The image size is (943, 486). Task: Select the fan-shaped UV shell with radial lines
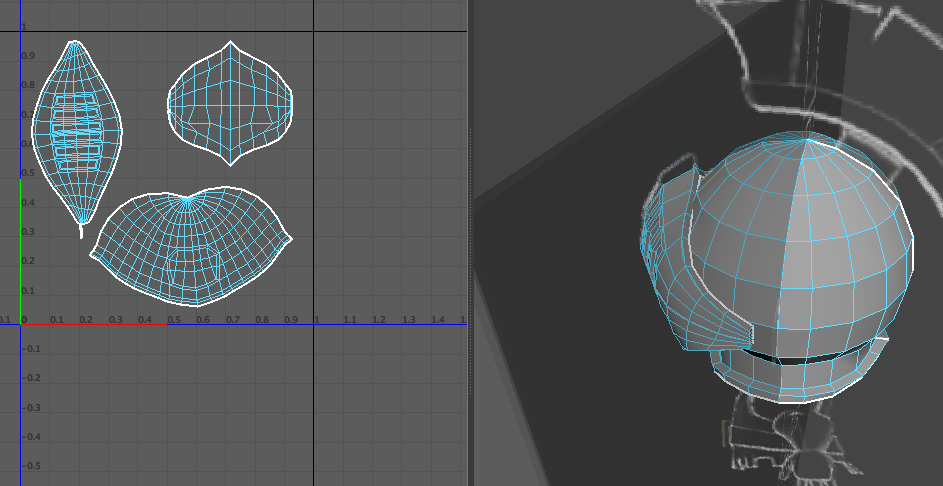pos(191,247)
